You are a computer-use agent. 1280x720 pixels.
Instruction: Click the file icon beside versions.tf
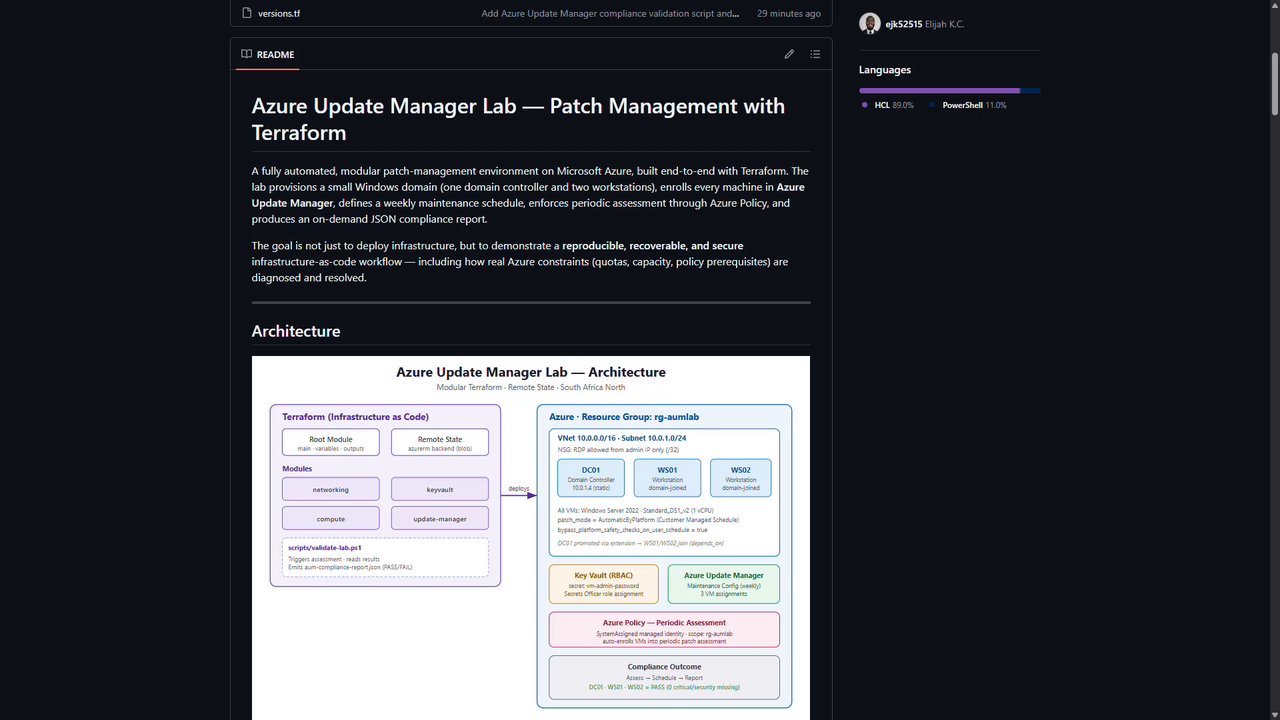(246, 14)
